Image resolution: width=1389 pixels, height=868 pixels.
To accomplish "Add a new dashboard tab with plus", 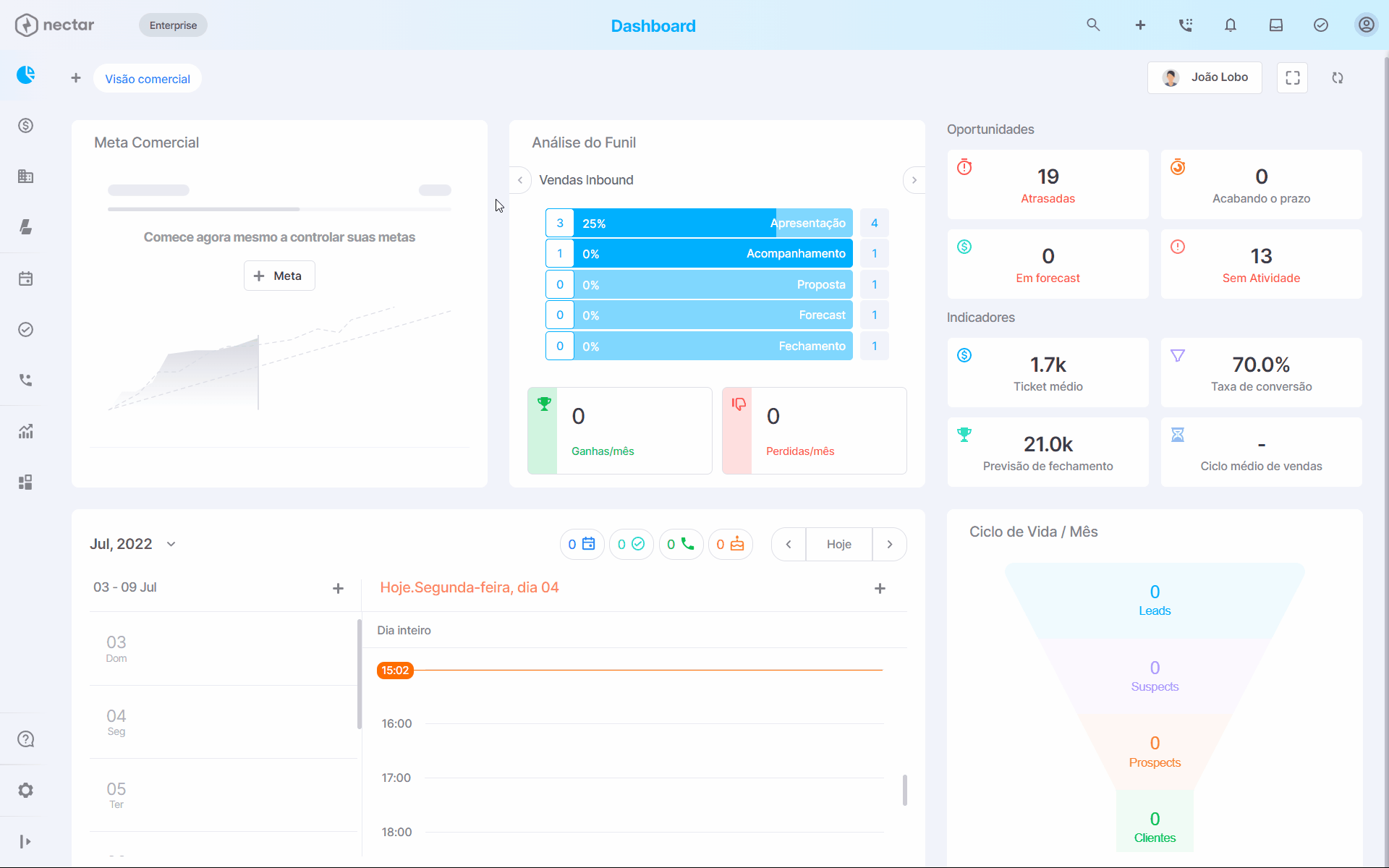I will point(76,78).
